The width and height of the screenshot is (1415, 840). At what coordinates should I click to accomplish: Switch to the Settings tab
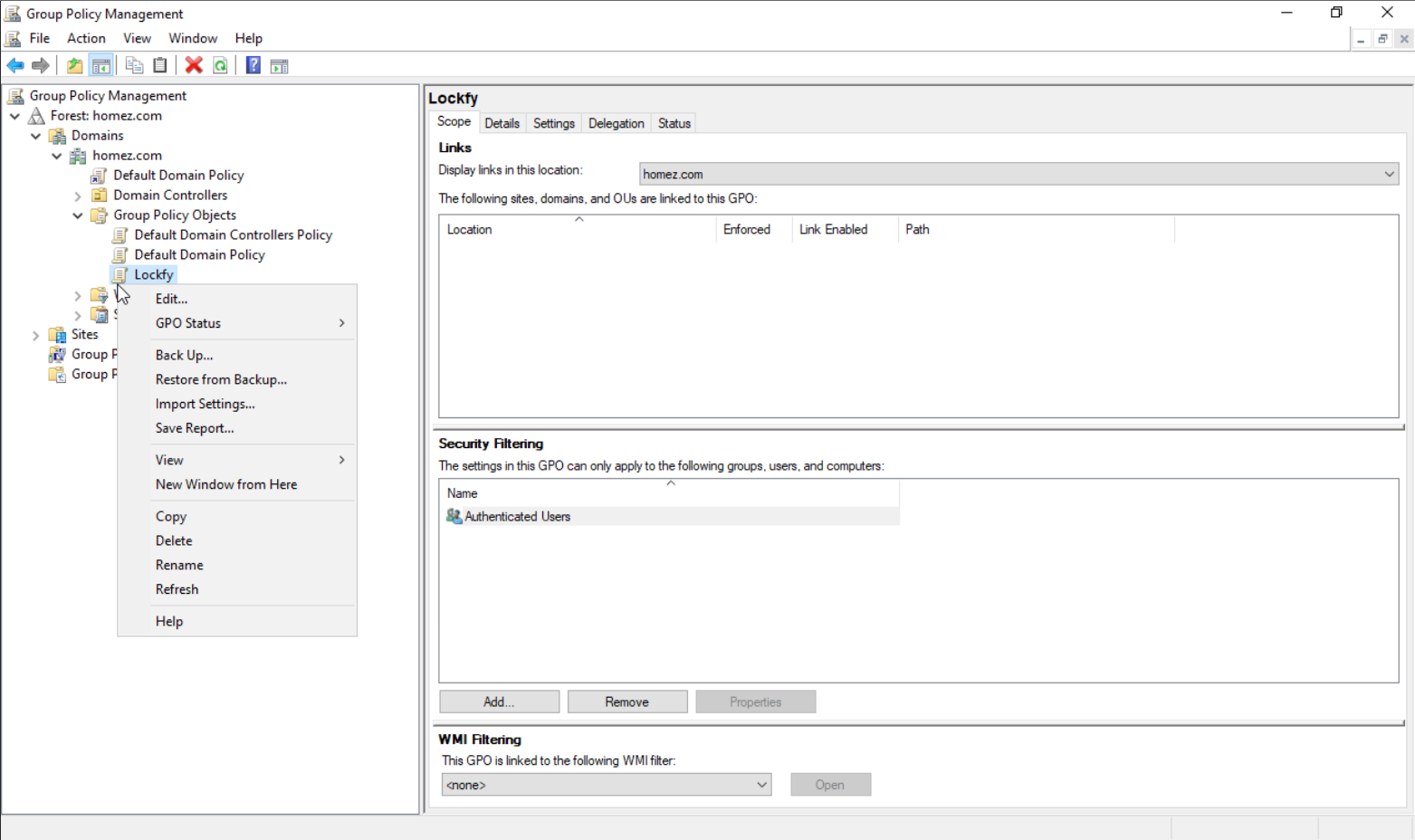(554, 123)
